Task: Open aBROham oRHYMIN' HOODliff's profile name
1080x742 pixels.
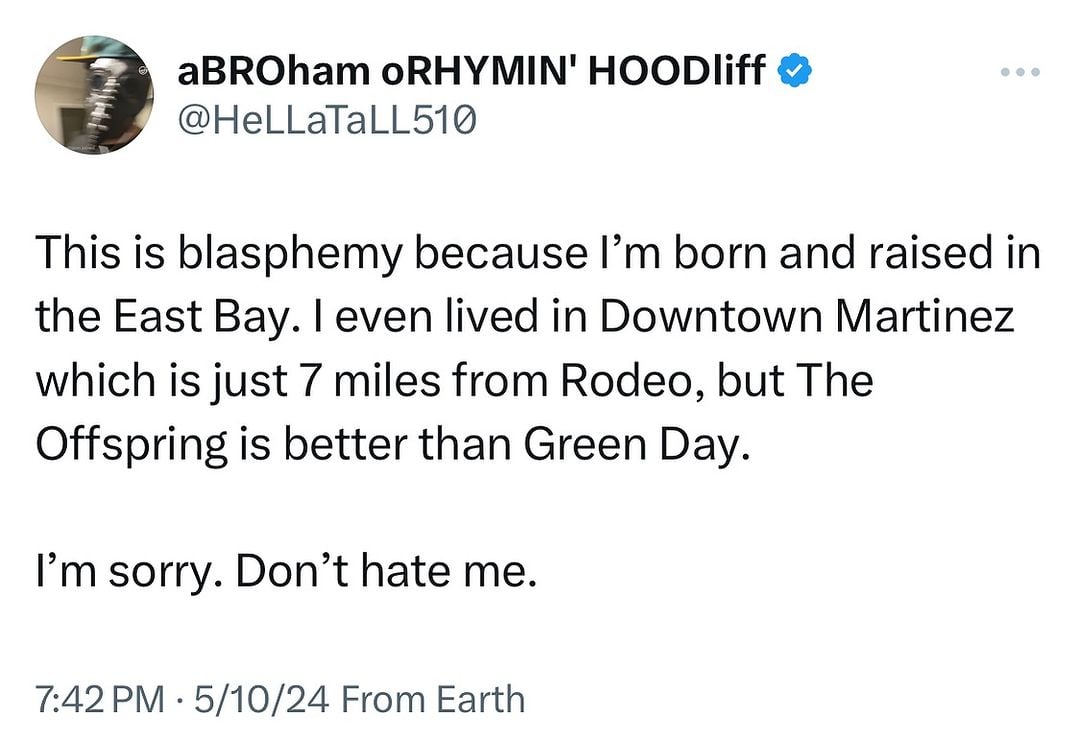Action: pyautogui.click(x=472, y=72)
